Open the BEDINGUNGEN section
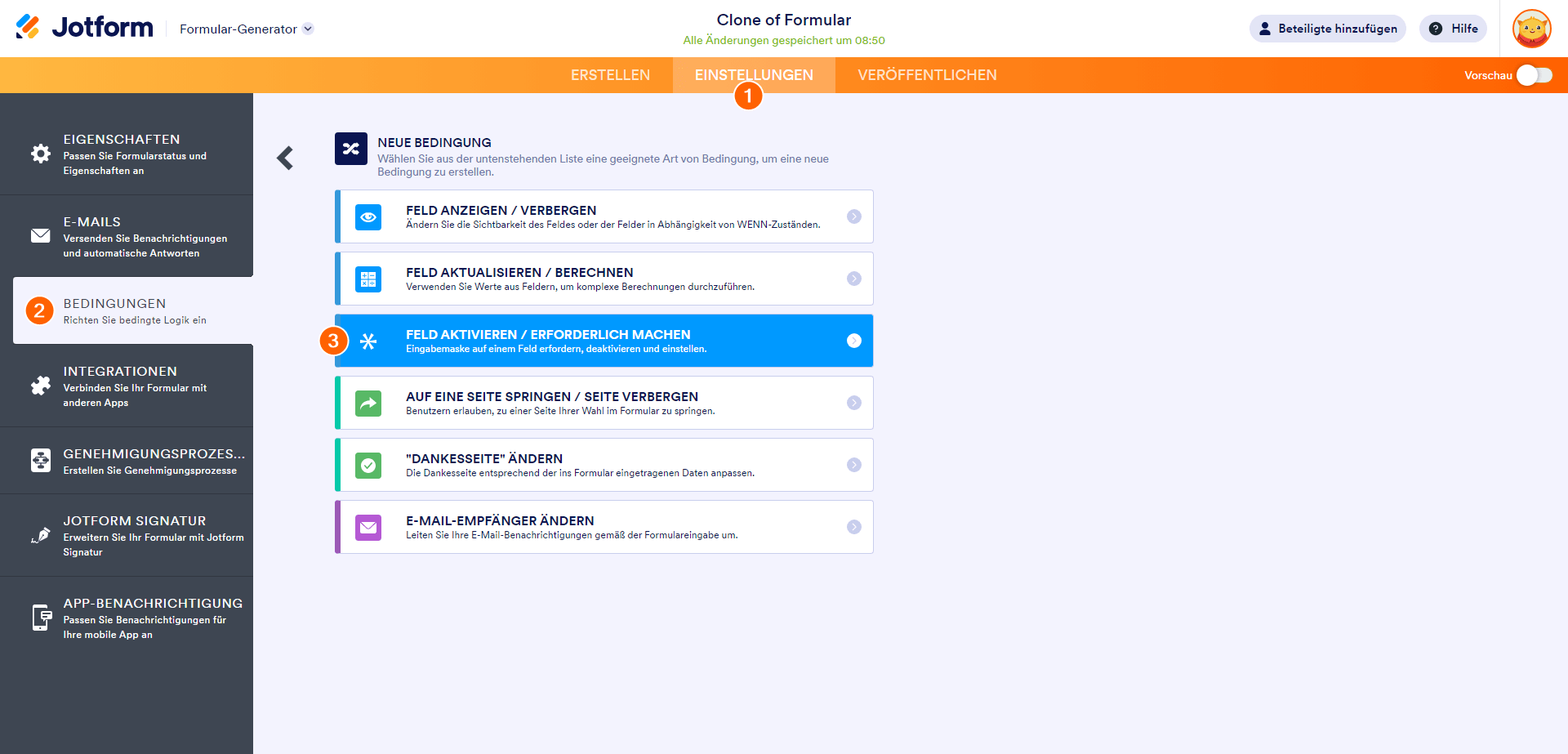The width and height of the screenshot is (1568, 754). click(133, 310)
